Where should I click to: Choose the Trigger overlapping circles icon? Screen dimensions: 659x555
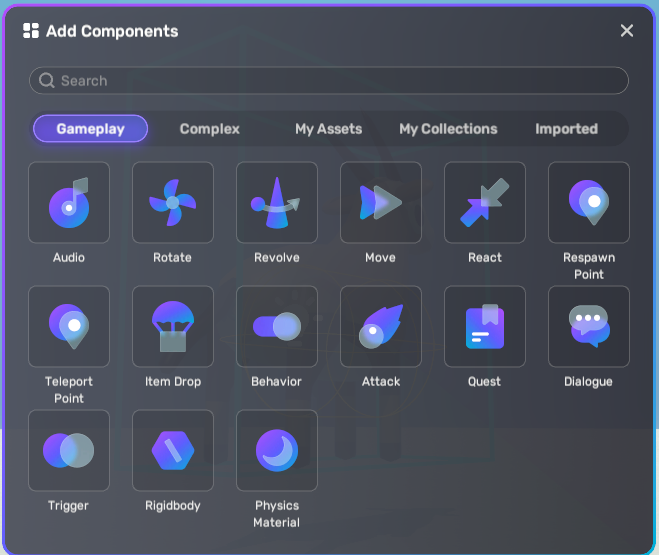(x=69, y=450)
